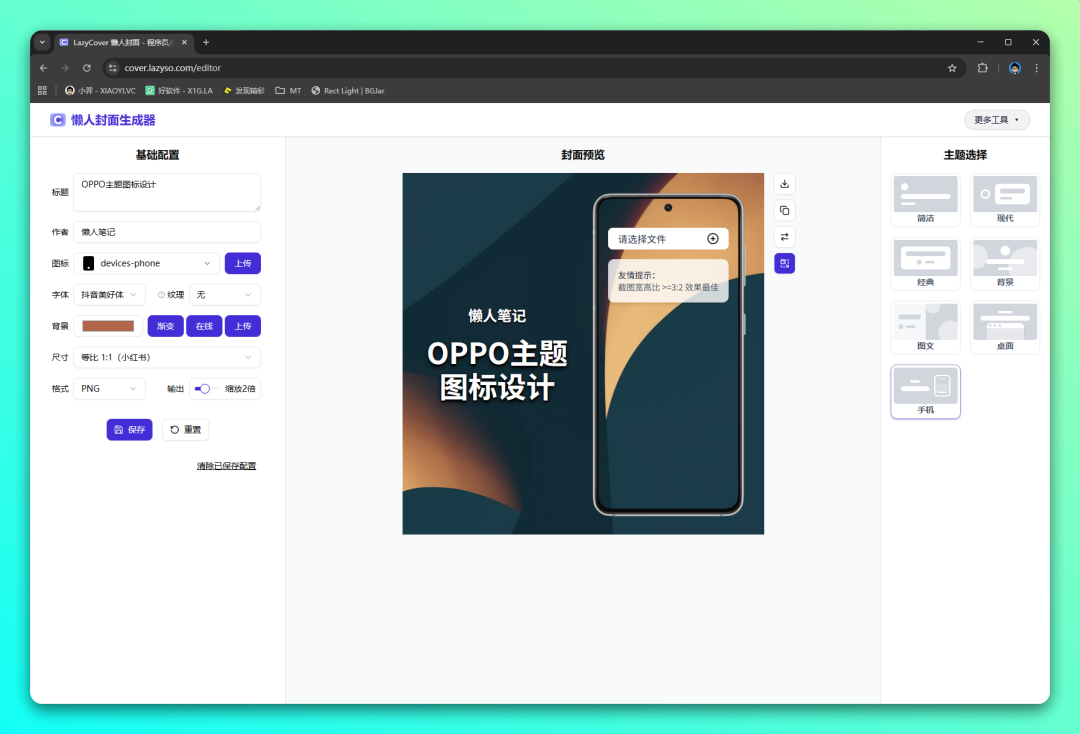
Task: Open the 小羿 - XIAOYI.VC bookmark
Action: coord(101,91)
